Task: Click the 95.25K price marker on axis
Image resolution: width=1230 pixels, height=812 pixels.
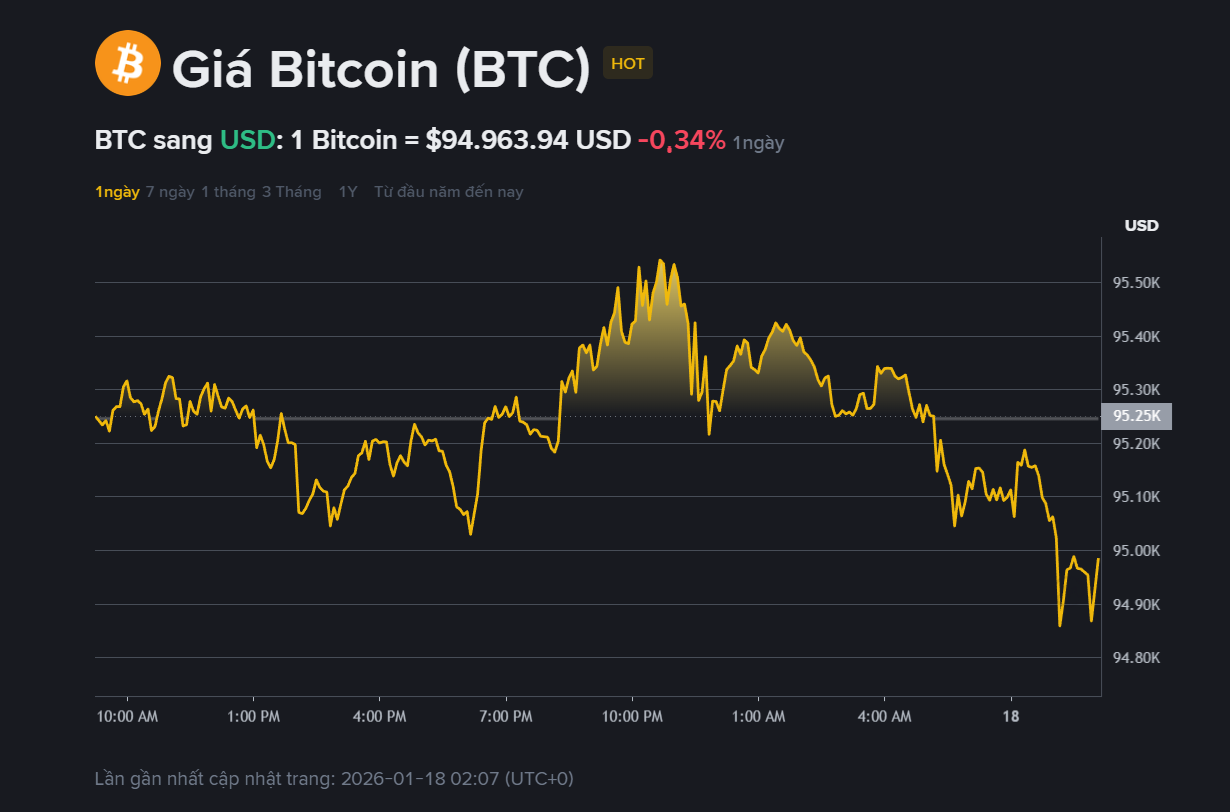Action: [1136, 416]
